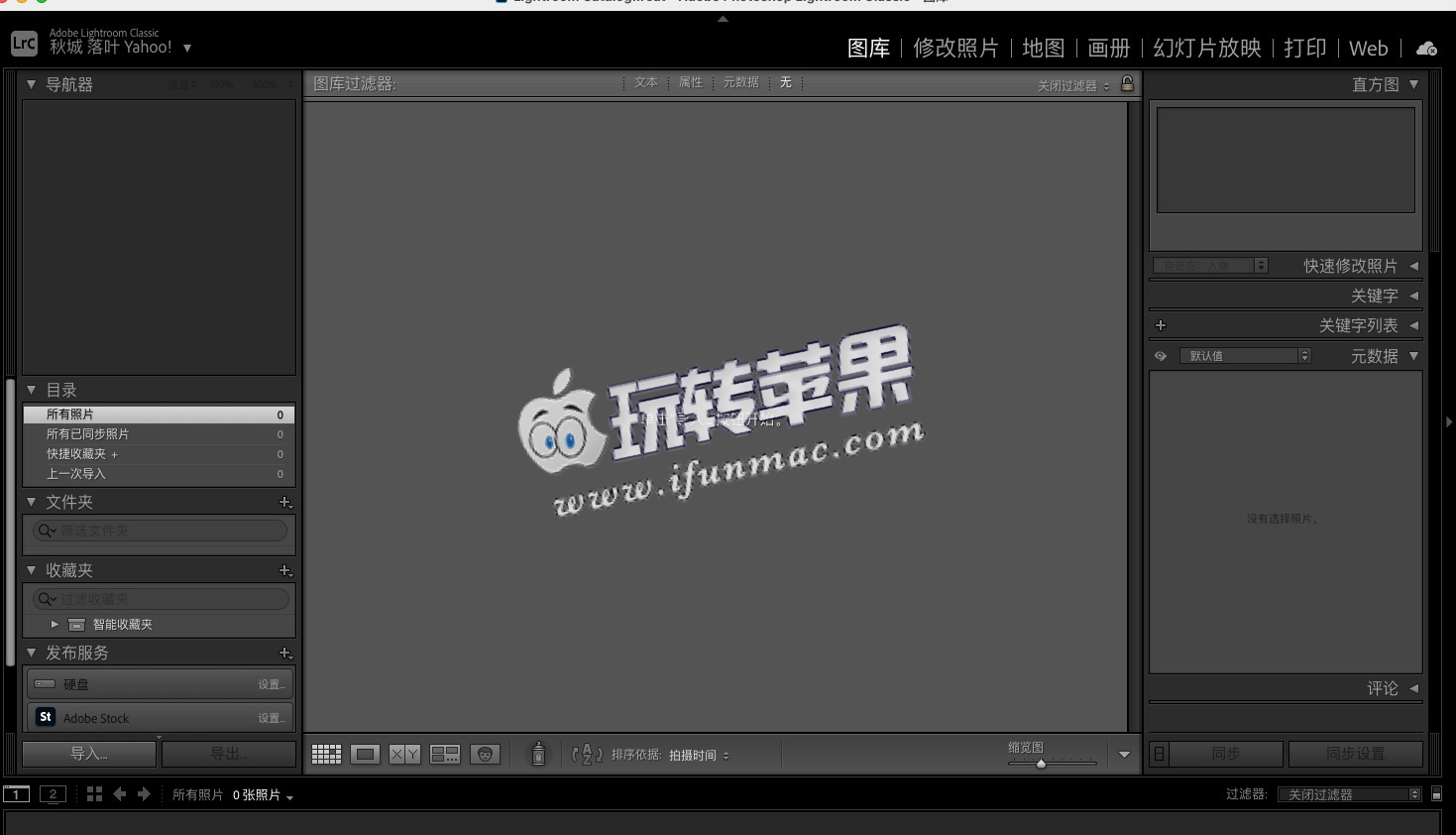Click the cloud sync status icon

[1426, 48]
